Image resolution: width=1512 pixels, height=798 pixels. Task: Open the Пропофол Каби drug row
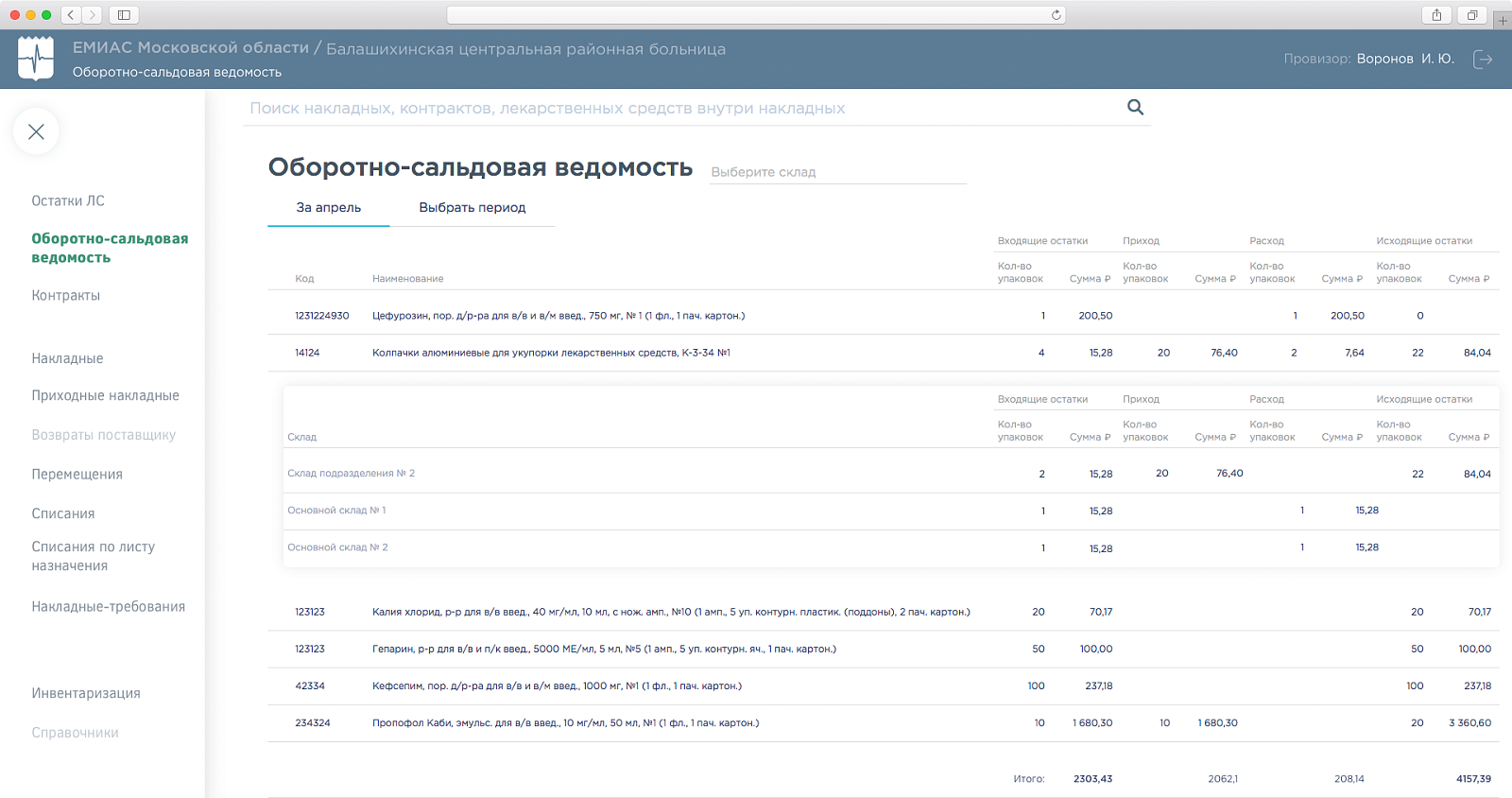[884, 723]
